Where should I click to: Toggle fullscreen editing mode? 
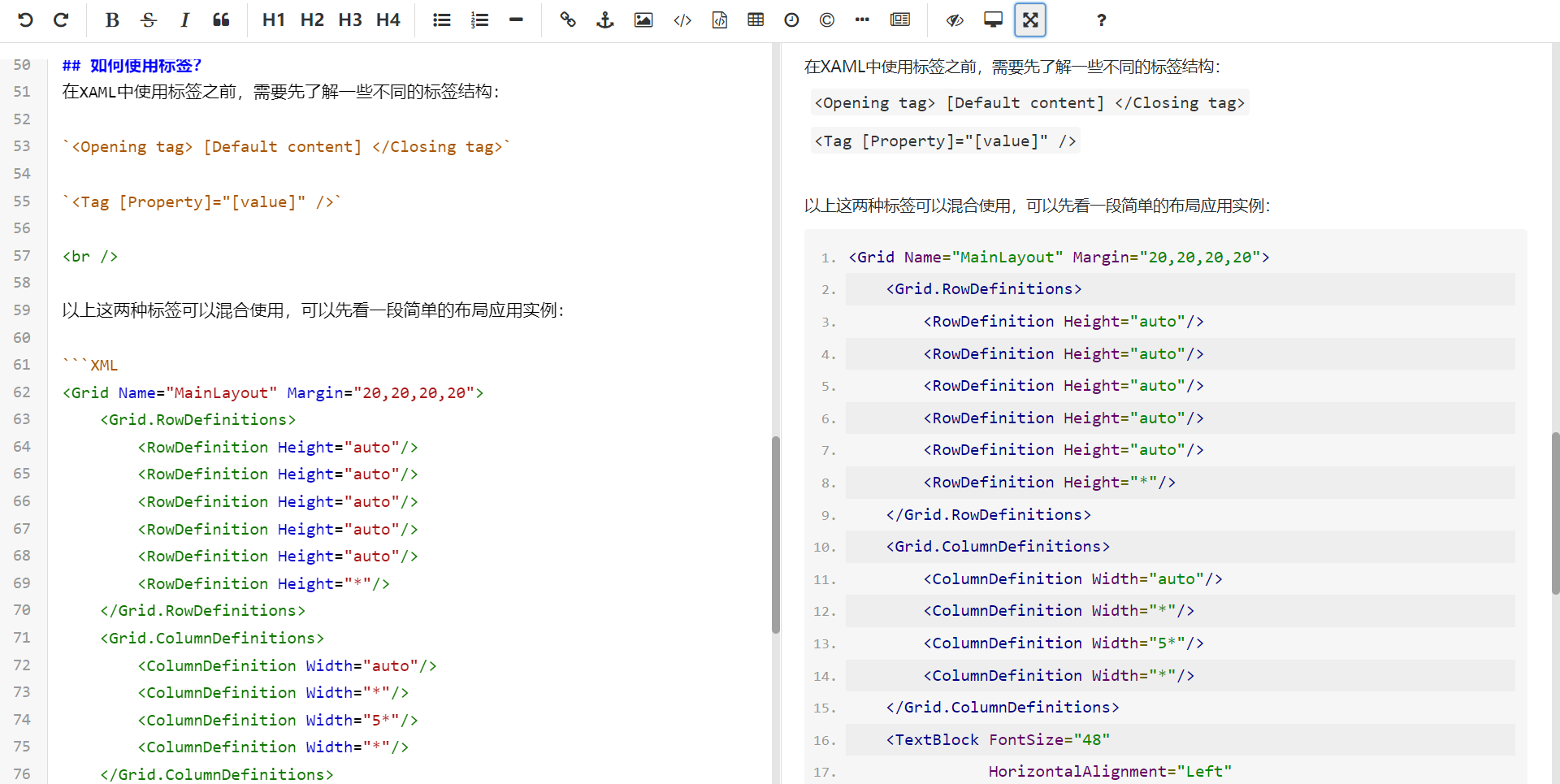1030,20
